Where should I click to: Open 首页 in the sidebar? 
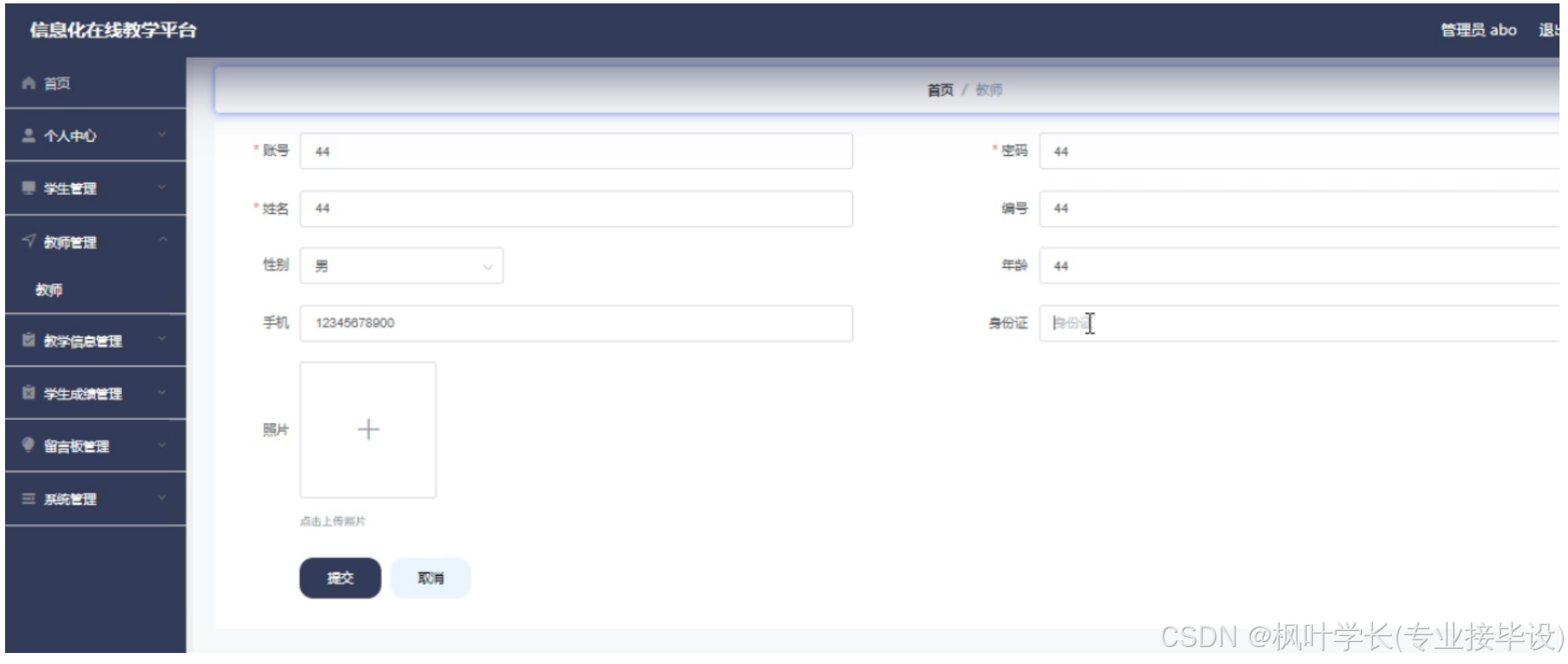96,83
